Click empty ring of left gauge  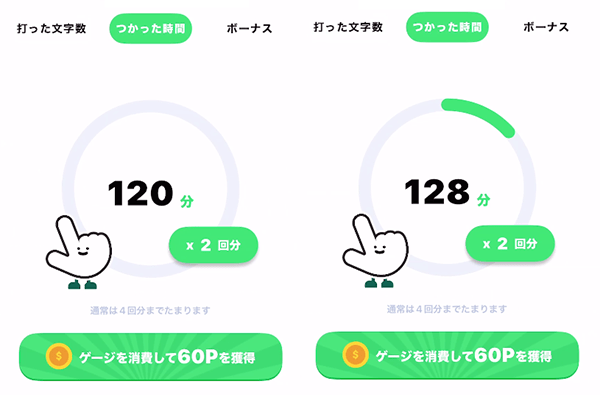tap(150, 106)
